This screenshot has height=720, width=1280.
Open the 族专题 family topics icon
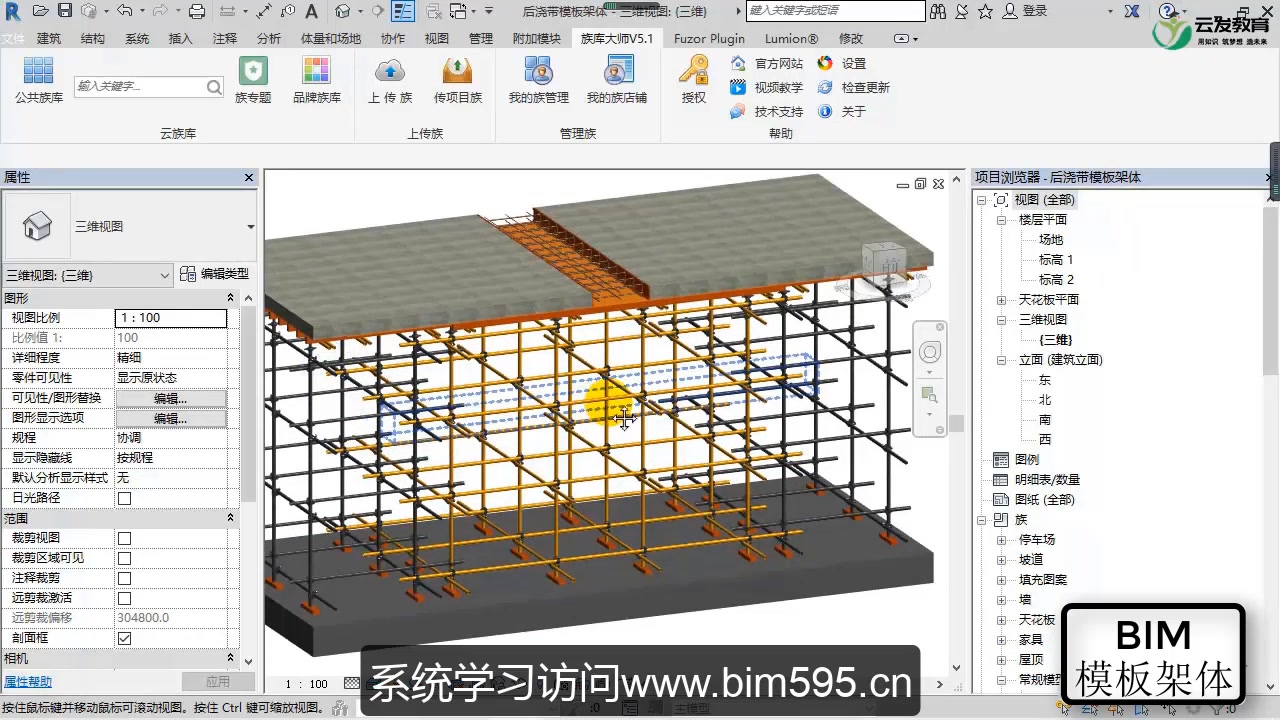[253, 79]
